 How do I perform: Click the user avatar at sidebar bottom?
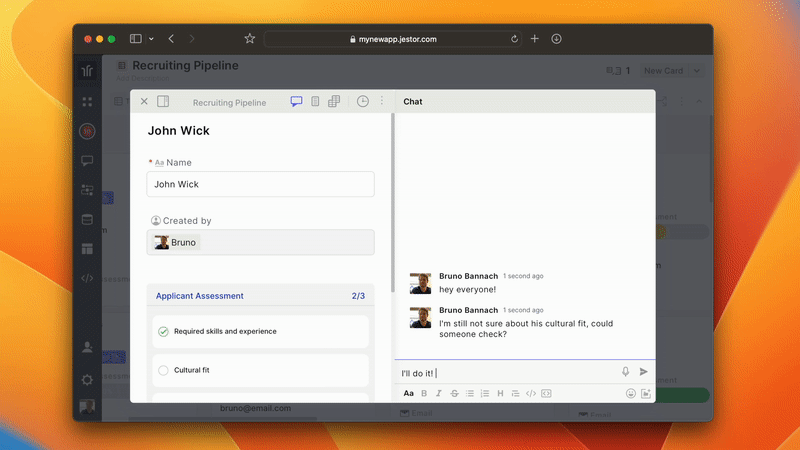pyautogui.click(x=87, y=407)
